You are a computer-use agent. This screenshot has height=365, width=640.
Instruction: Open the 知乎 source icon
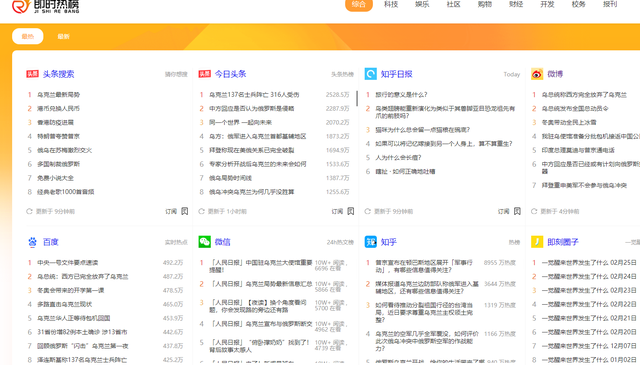[371, 242]
